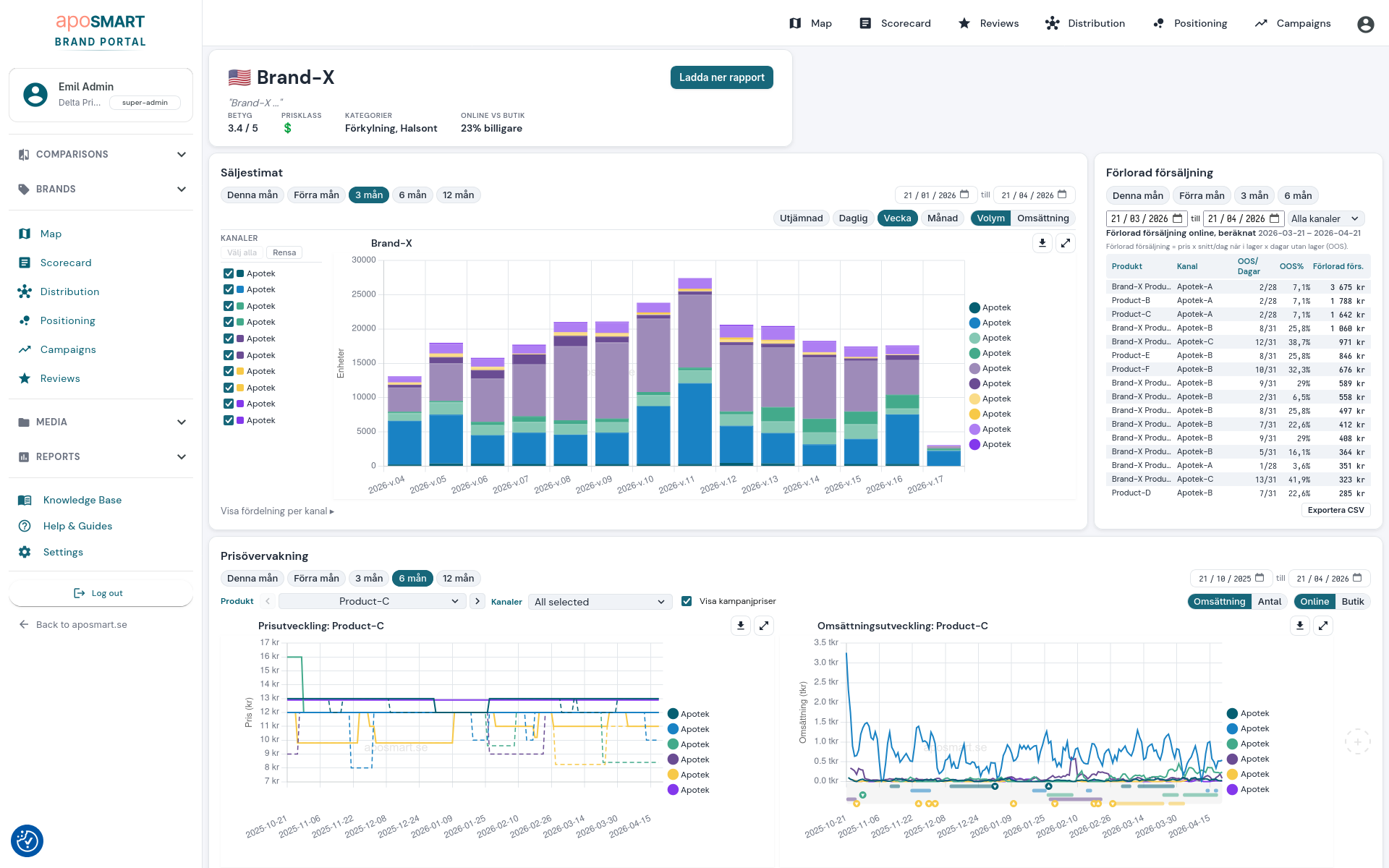Click the Distribution icon in top navigation
Image resolution: width=1389 pixels, height=868 pixels.
coord(1052,23)
